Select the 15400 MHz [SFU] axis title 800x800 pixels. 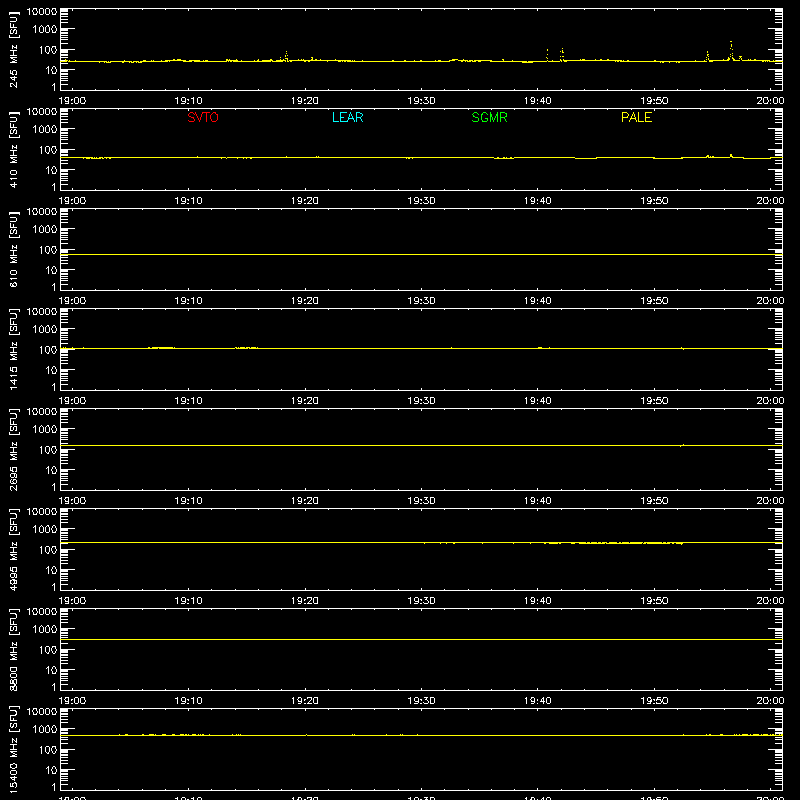coord(14,749)
